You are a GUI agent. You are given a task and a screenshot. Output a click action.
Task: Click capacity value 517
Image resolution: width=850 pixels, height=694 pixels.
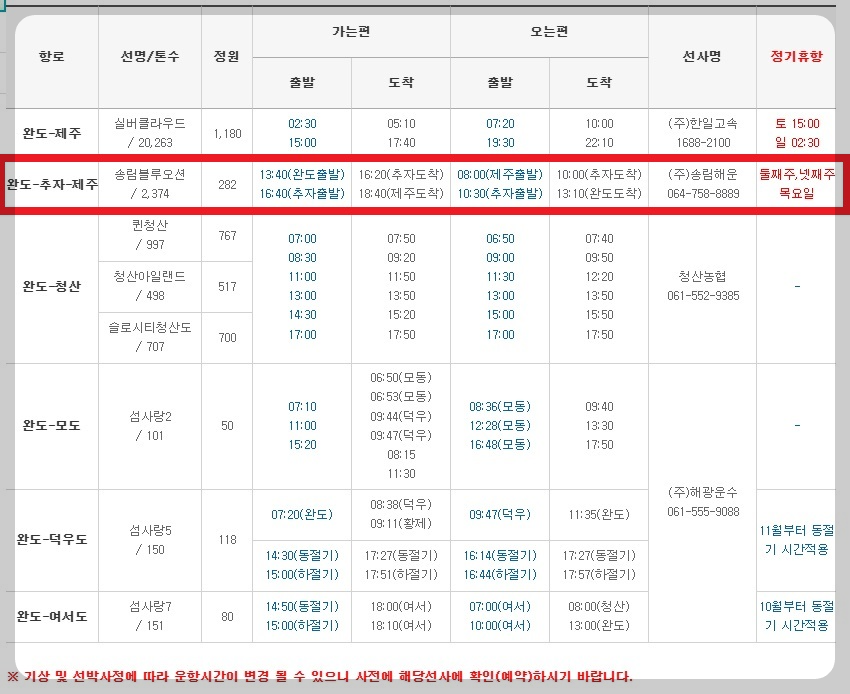227,286
